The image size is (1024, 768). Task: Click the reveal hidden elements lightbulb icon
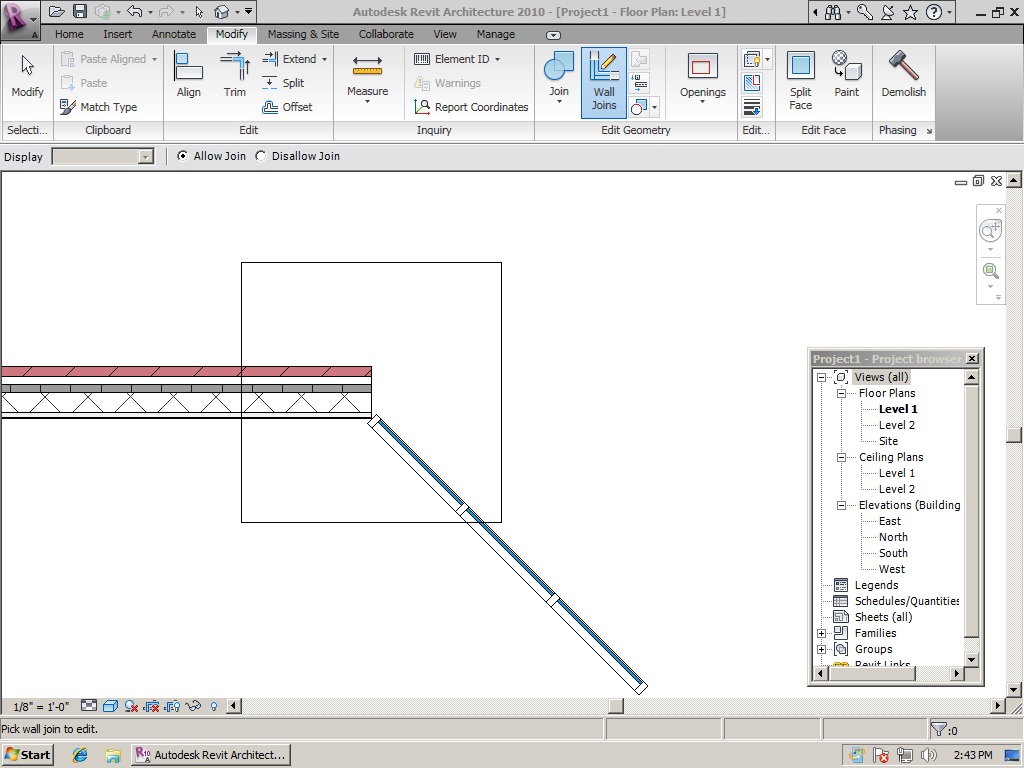(x=214, y=706)
